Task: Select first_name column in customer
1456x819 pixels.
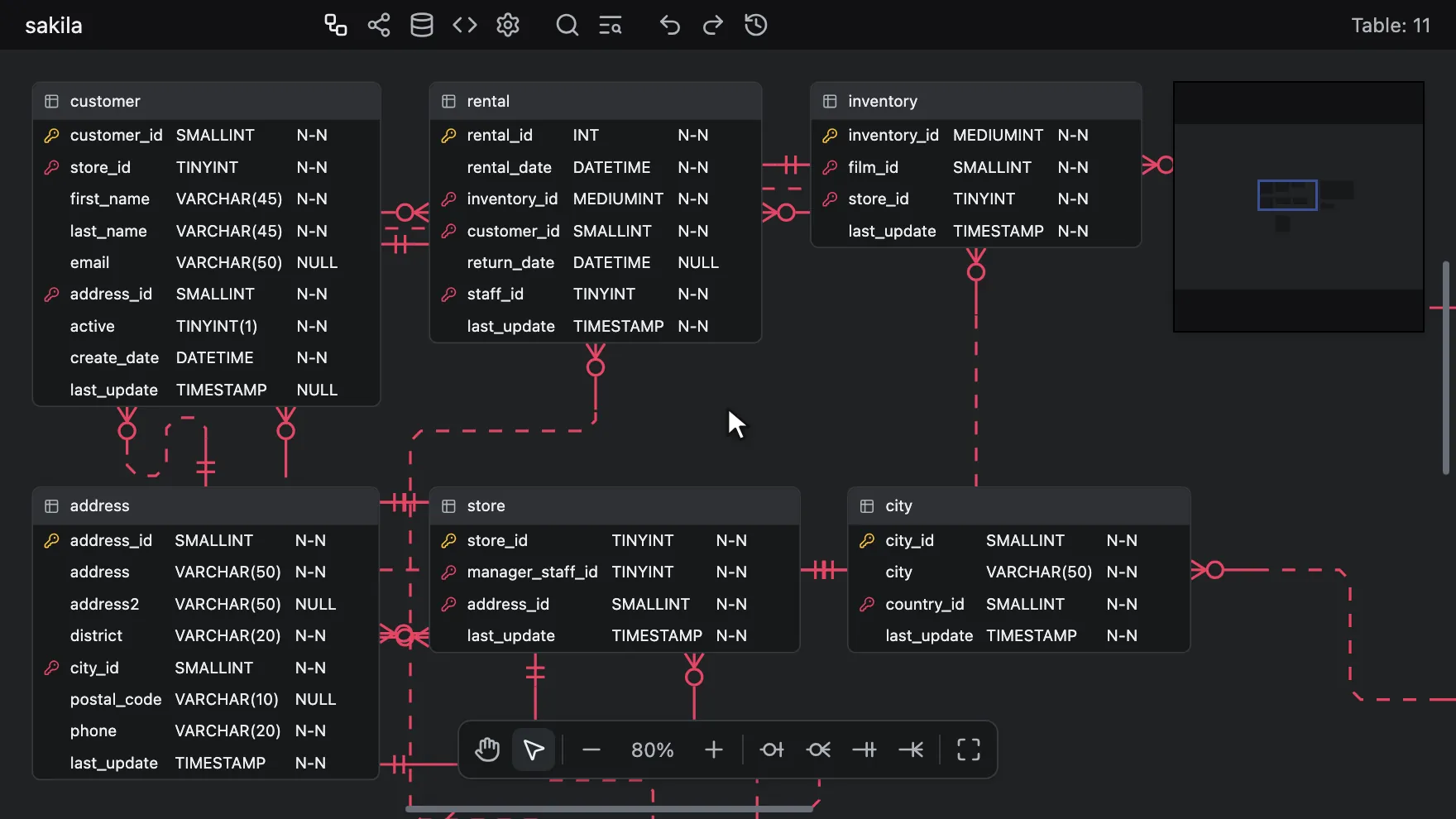Action: (207, 199)
